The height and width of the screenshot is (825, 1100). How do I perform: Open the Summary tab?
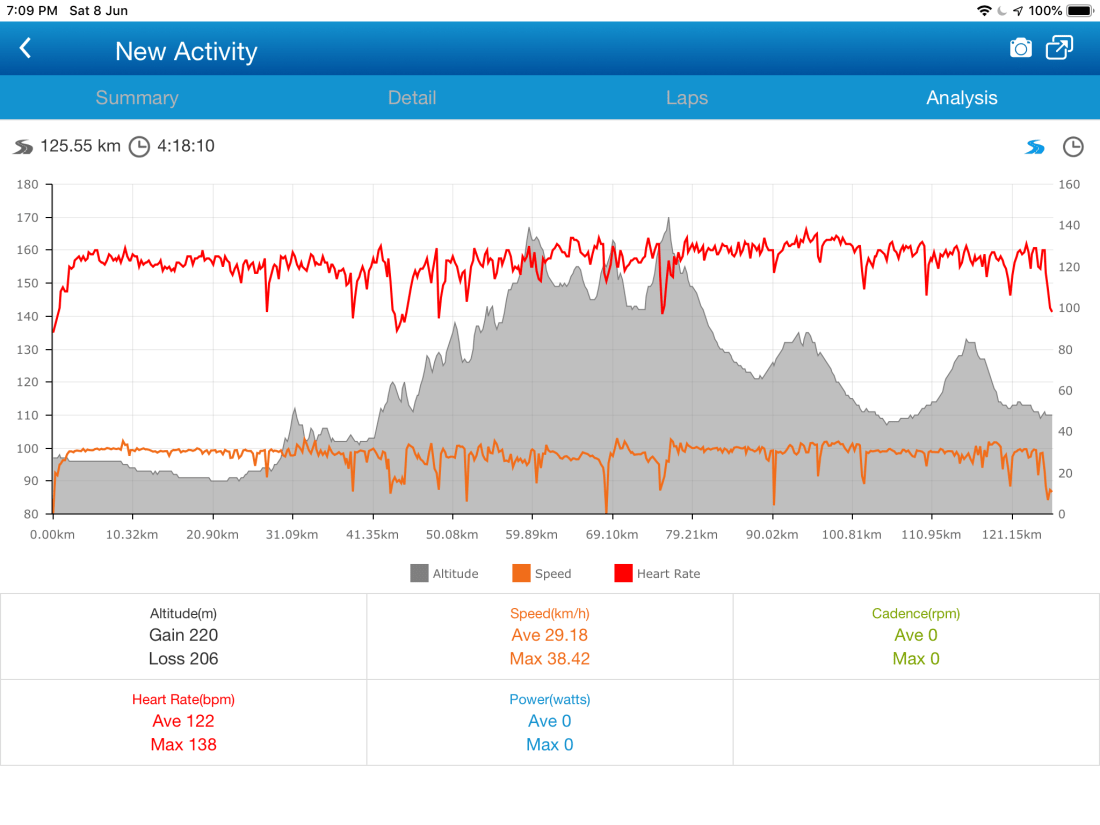[x=137, y=98]
